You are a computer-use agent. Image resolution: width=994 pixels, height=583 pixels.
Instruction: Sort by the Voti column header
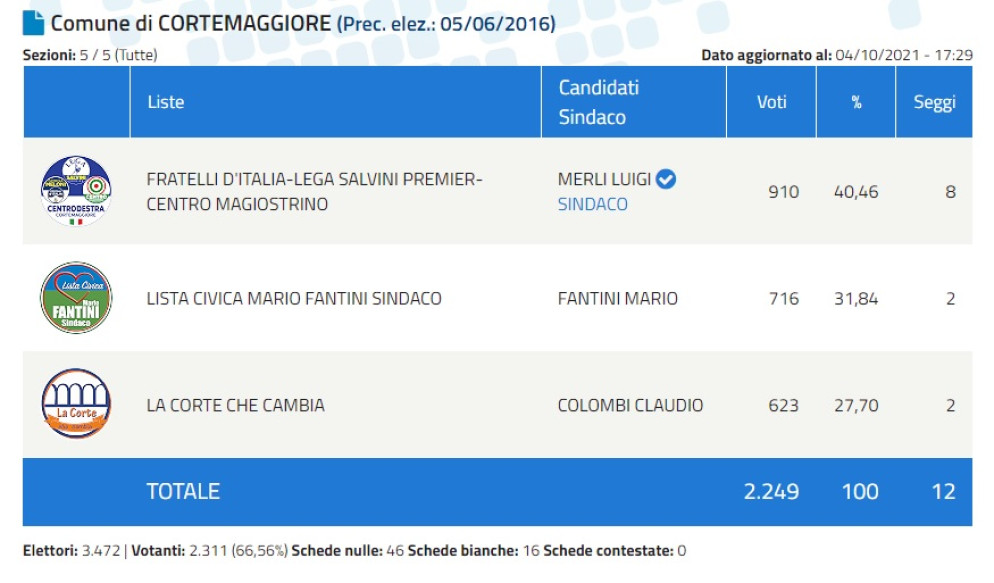point(771,102)
